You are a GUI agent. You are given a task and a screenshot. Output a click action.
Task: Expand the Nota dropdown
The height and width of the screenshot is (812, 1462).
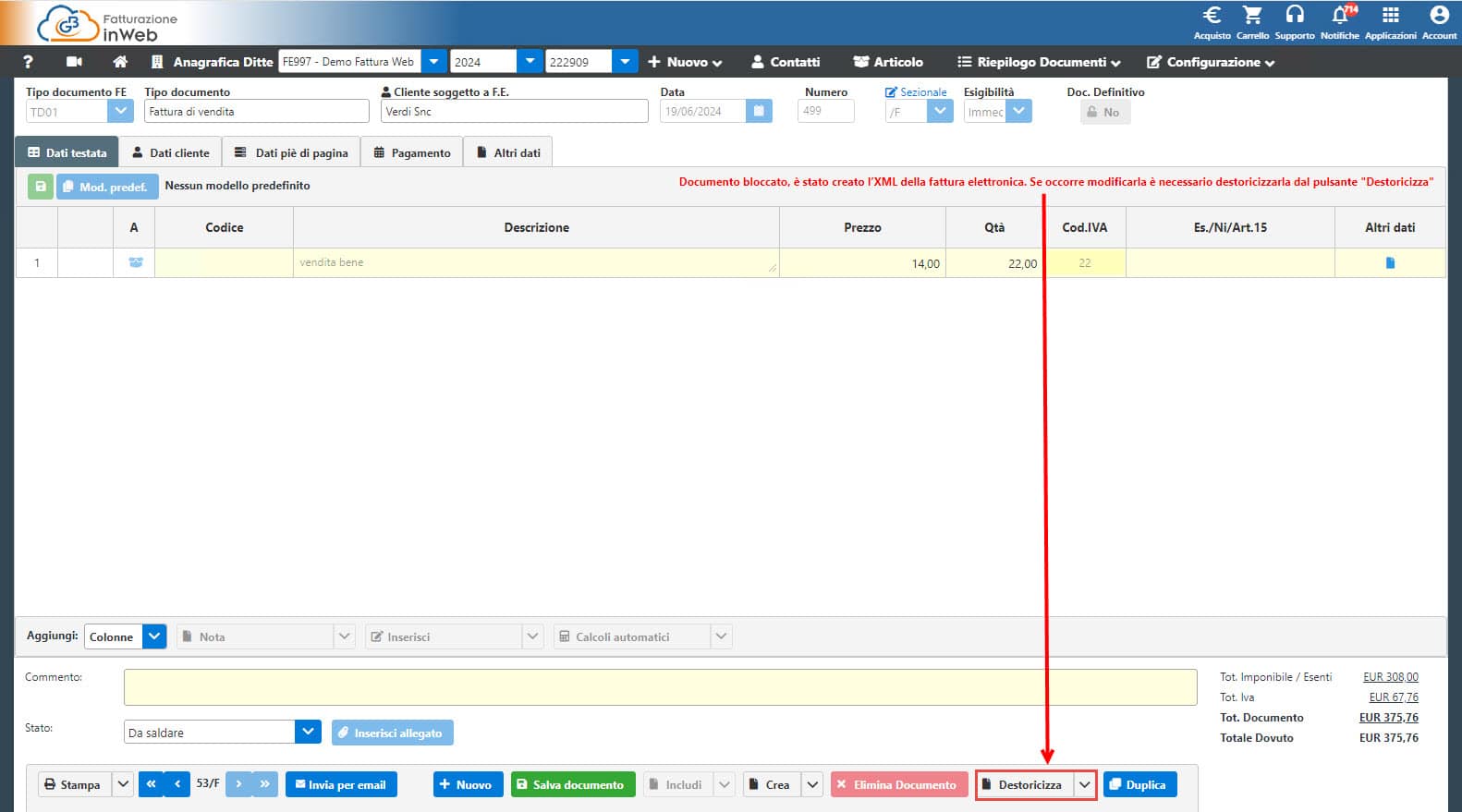click(344, 636)
